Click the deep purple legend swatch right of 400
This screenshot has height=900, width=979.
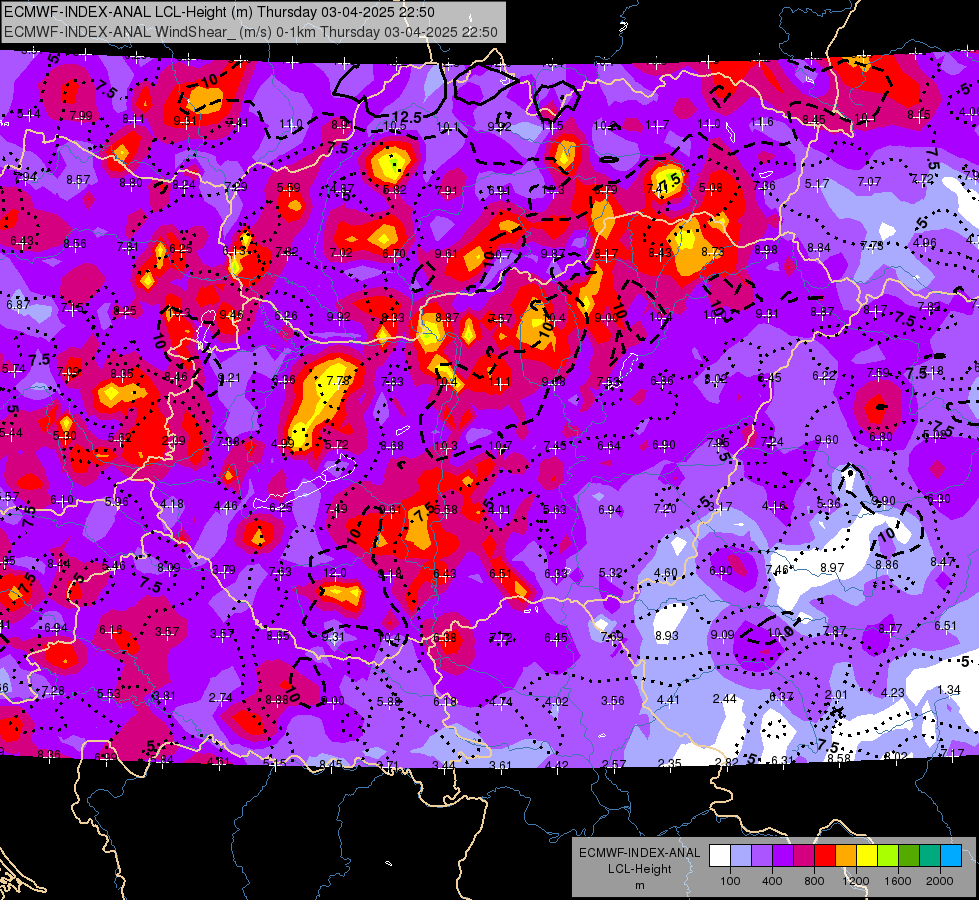[783, 856]
